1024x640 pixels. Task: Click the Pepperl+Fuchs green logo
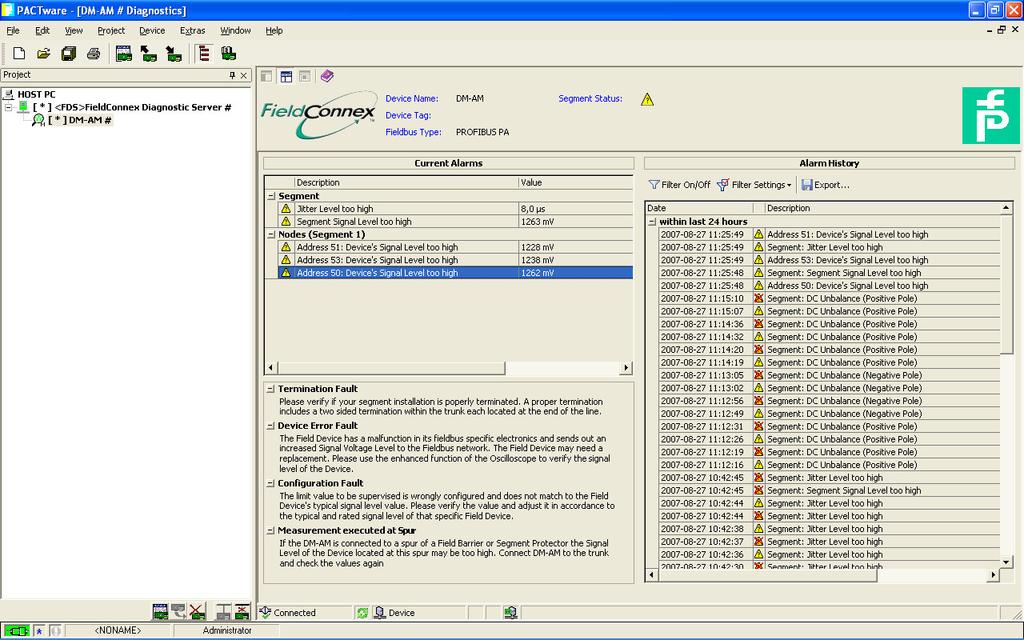click(x=991, y=116)
